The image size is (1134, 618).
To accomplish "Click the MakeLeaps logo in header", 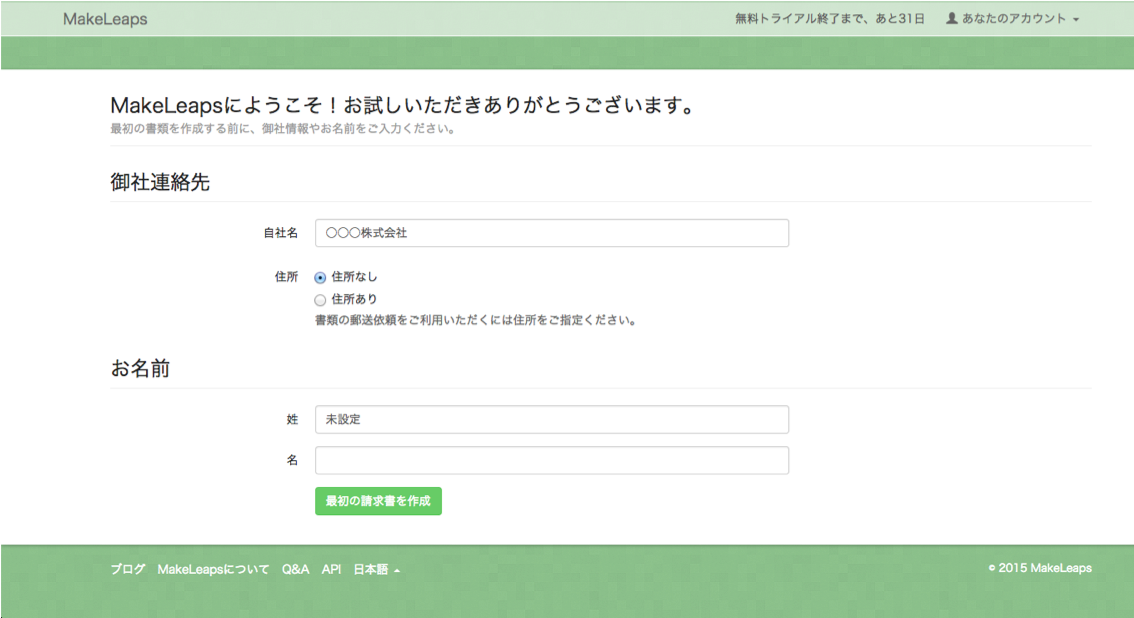I will (105, 20).
